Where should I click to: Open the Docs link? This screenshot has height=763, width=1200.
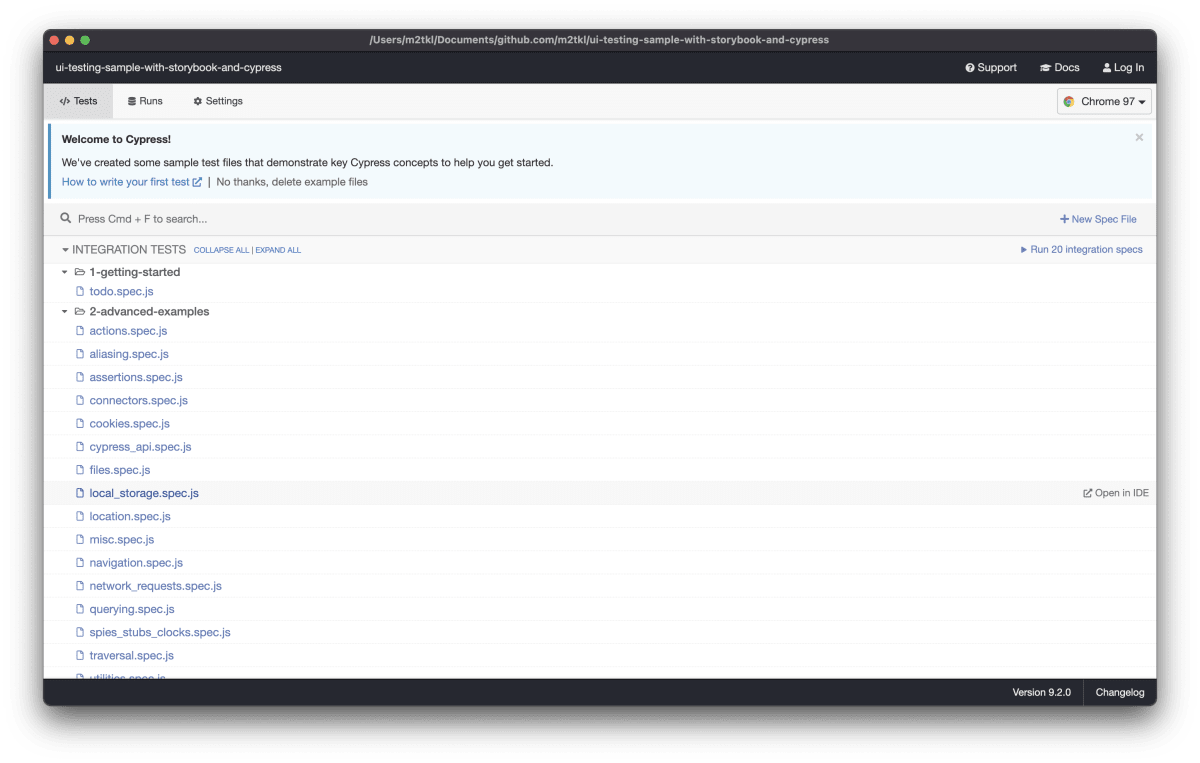point(1060,68)
